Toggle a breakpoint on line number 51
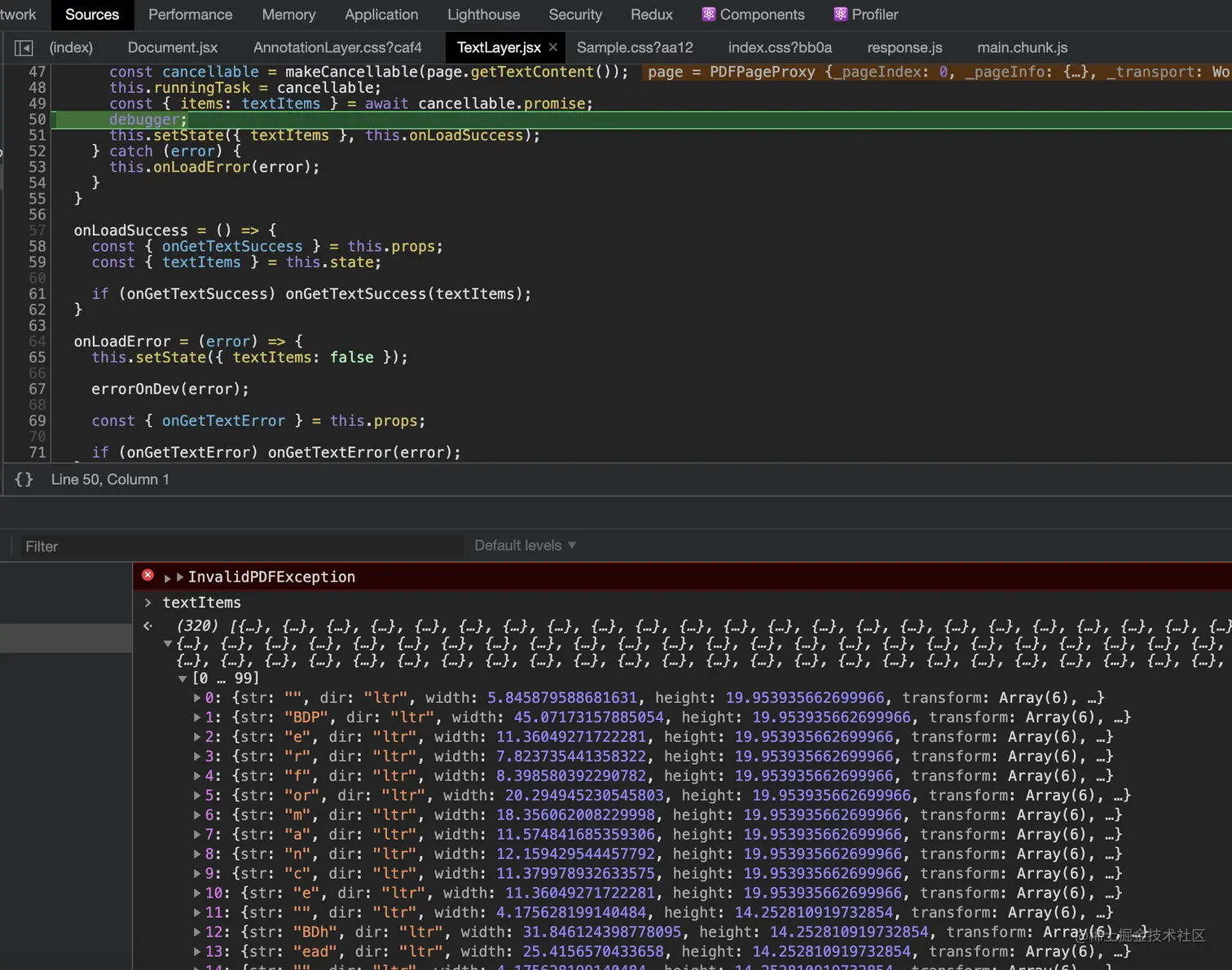 click(x=37, y=135)
